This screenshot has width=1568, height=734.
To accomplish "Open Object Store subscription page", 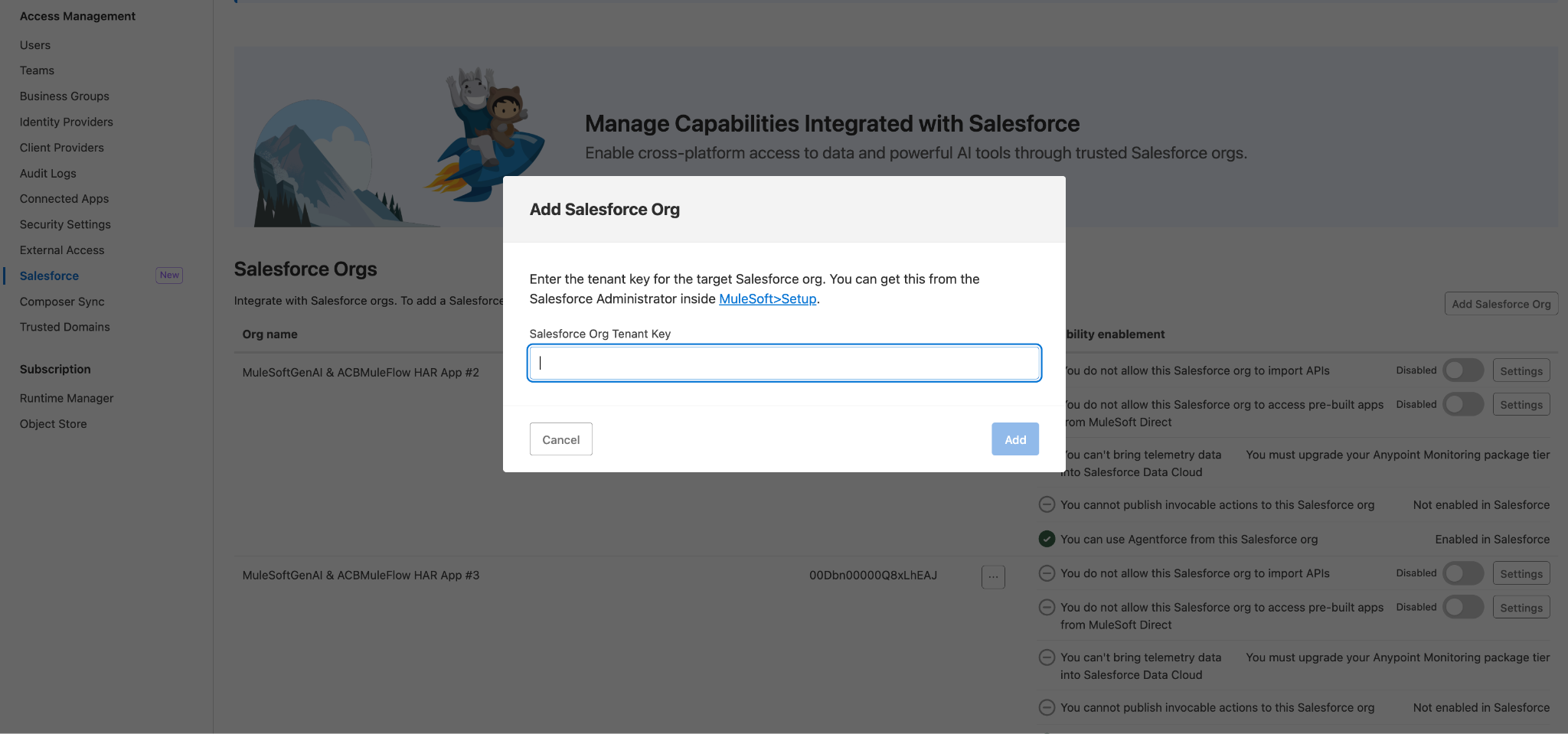I will click(x=54, y=424).
